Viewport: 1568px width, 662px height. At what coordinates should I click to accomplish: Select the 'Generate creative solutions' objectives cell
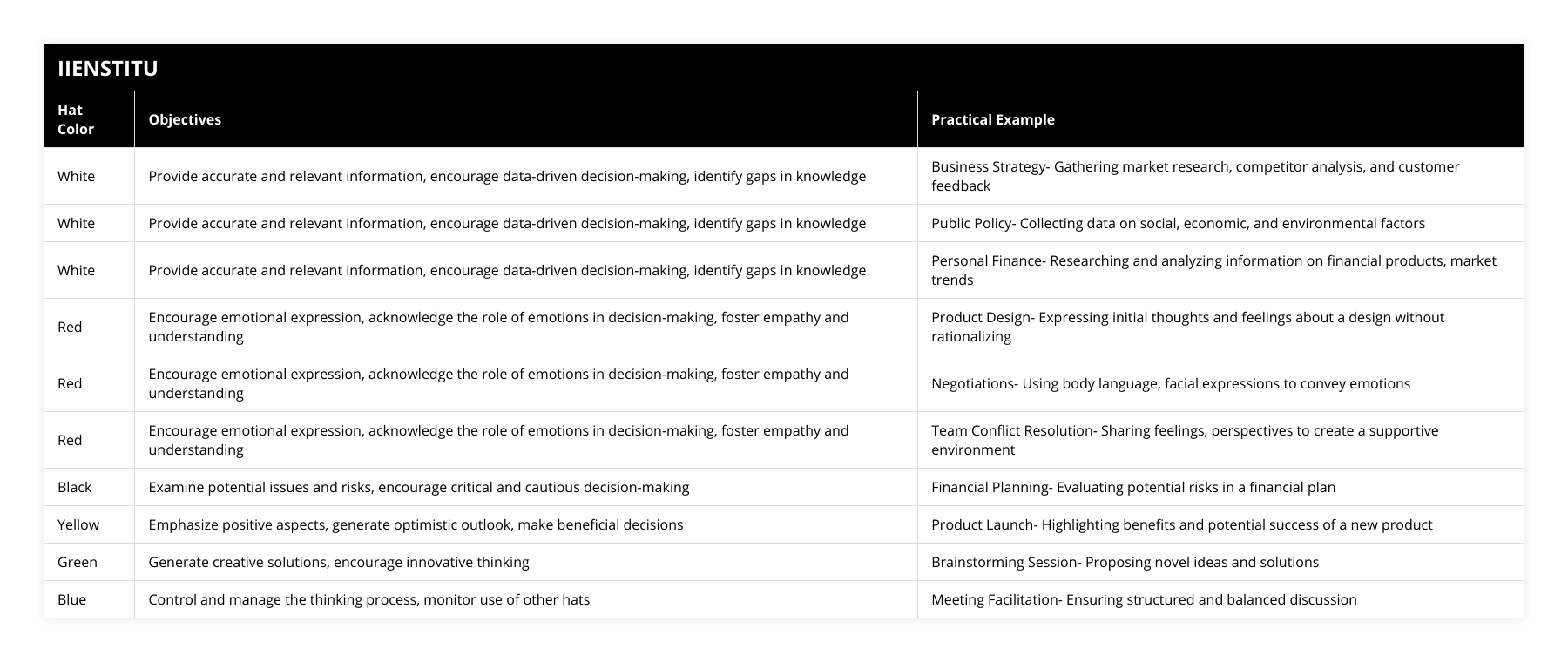[339, 562]
